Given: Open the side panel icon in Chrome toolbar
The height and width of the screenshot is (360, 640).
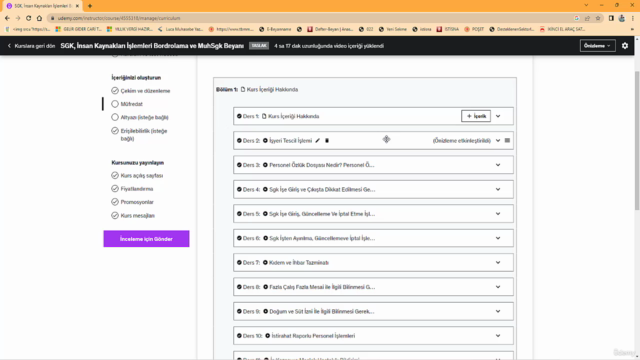Looking at the screenshot, I should (611, 18).
